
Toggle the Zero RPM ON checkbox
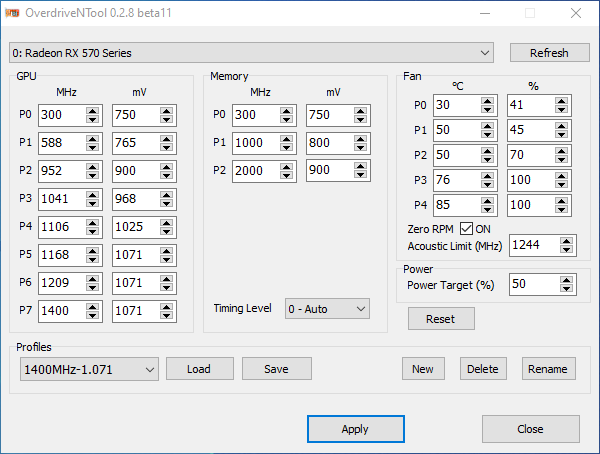pyautogui.click(x=466, y=229)
